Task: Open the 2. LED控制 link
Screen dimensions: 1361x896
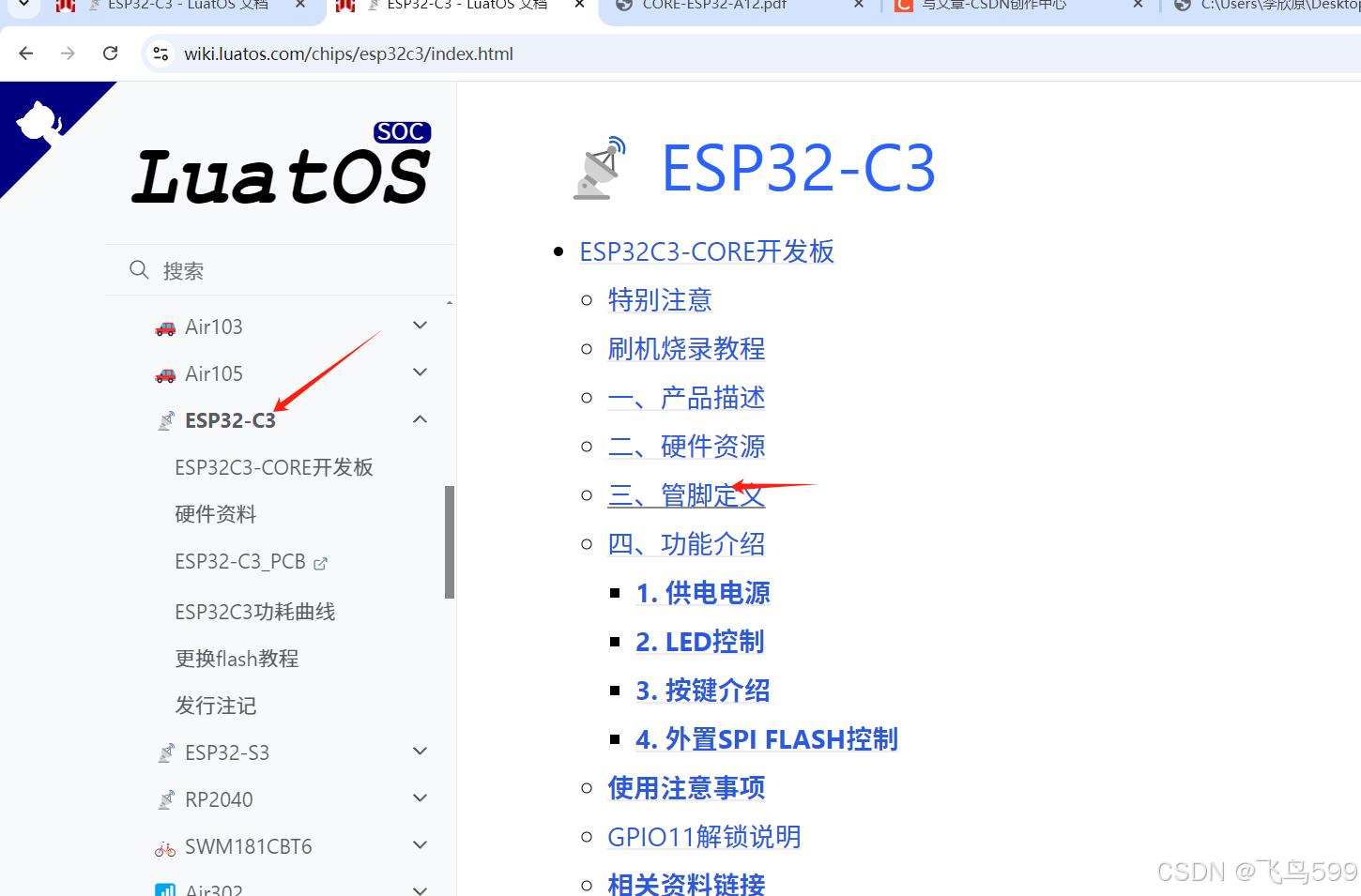Action: (700, 642)
